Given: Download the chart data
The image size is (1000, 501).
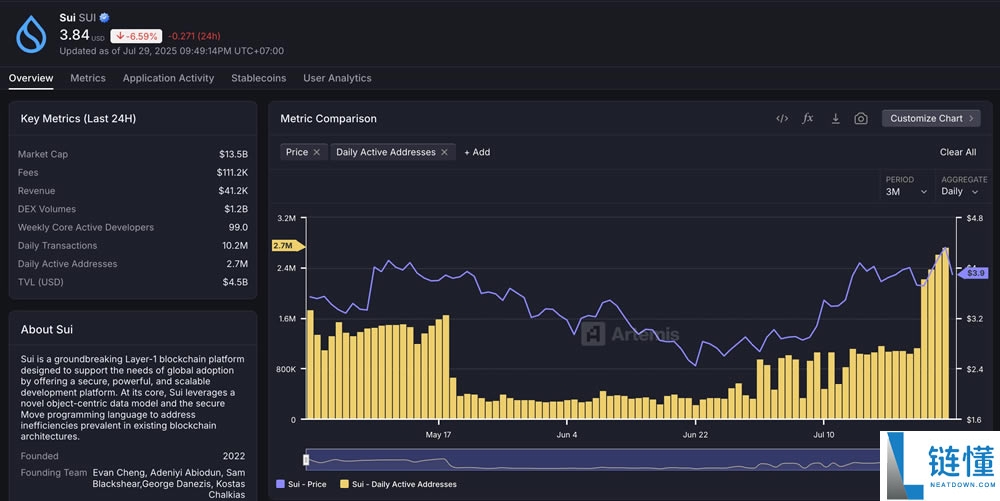Looking at the screenshot, I should point(835,119).
